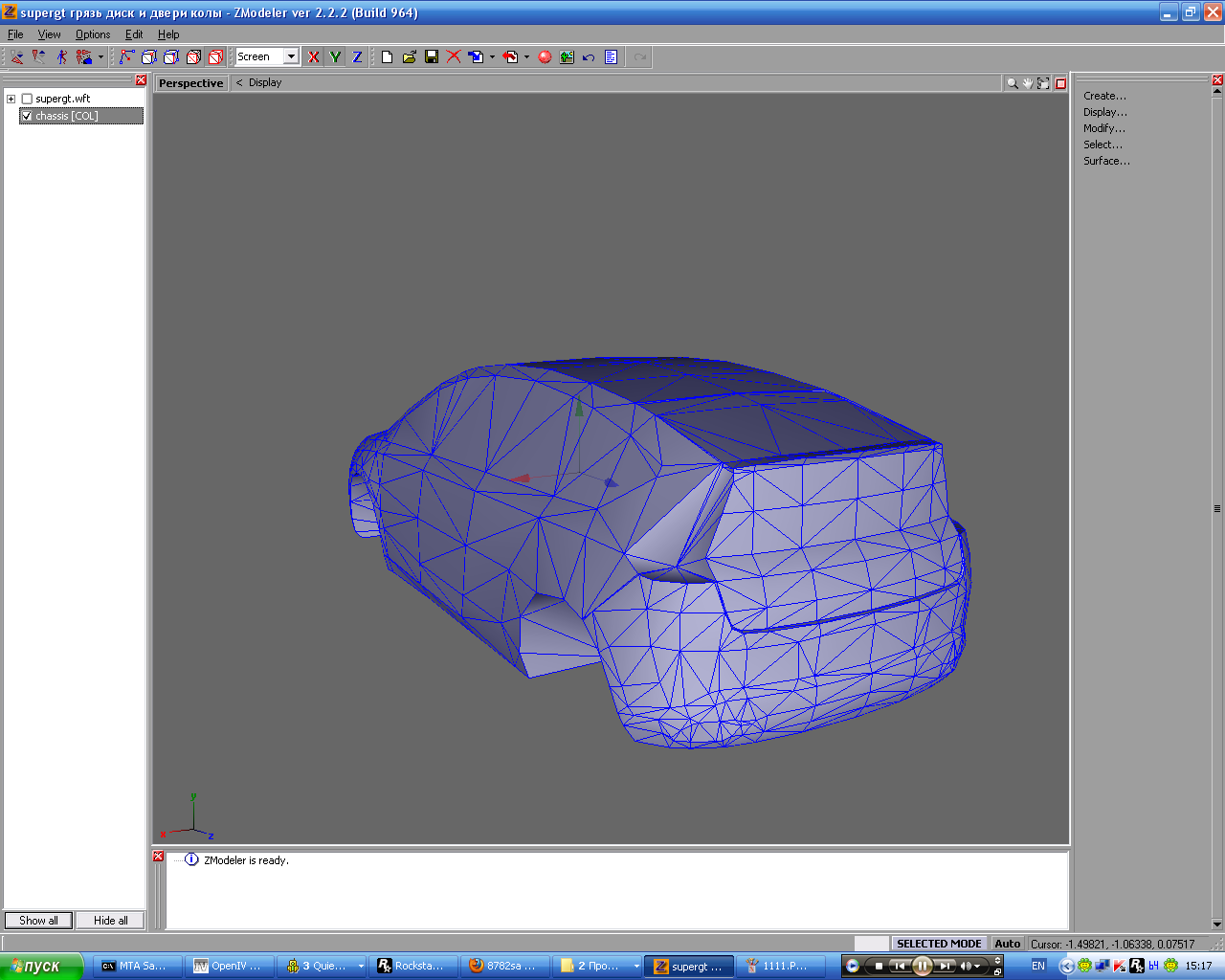
Task: Open the Options menu
Action: tap(93, 34)
